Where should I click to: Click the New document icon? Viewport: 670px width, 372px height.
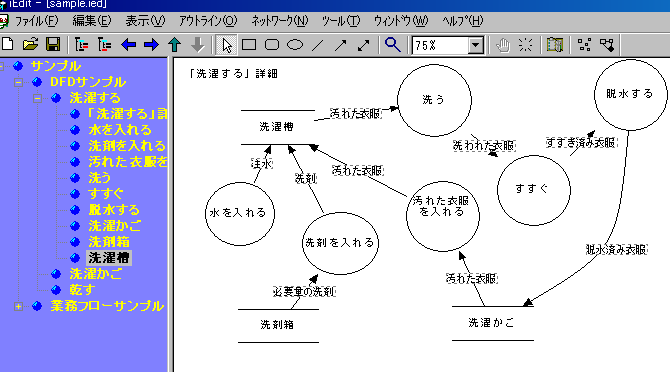click(7, 44)
